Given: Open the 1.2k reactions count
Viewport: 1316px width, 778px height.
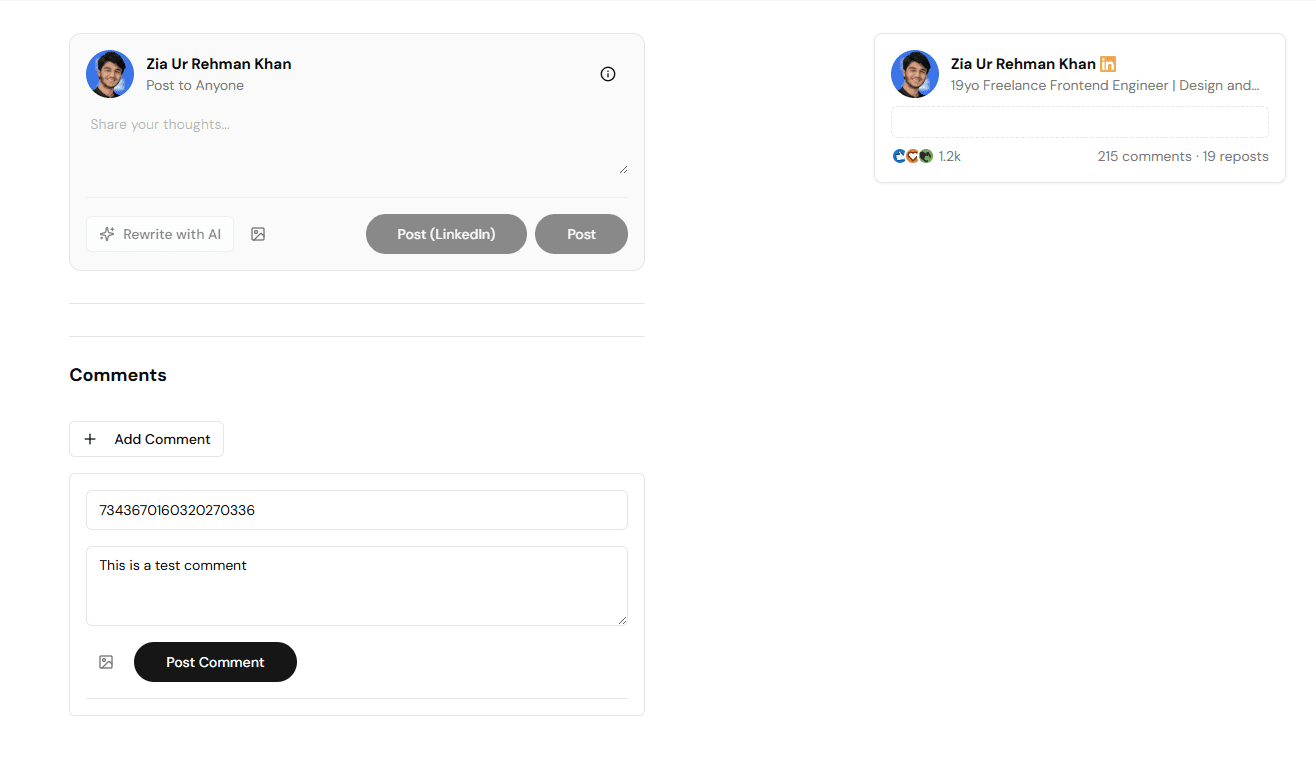Looking at the screenshot, I should tap(949, 156).
